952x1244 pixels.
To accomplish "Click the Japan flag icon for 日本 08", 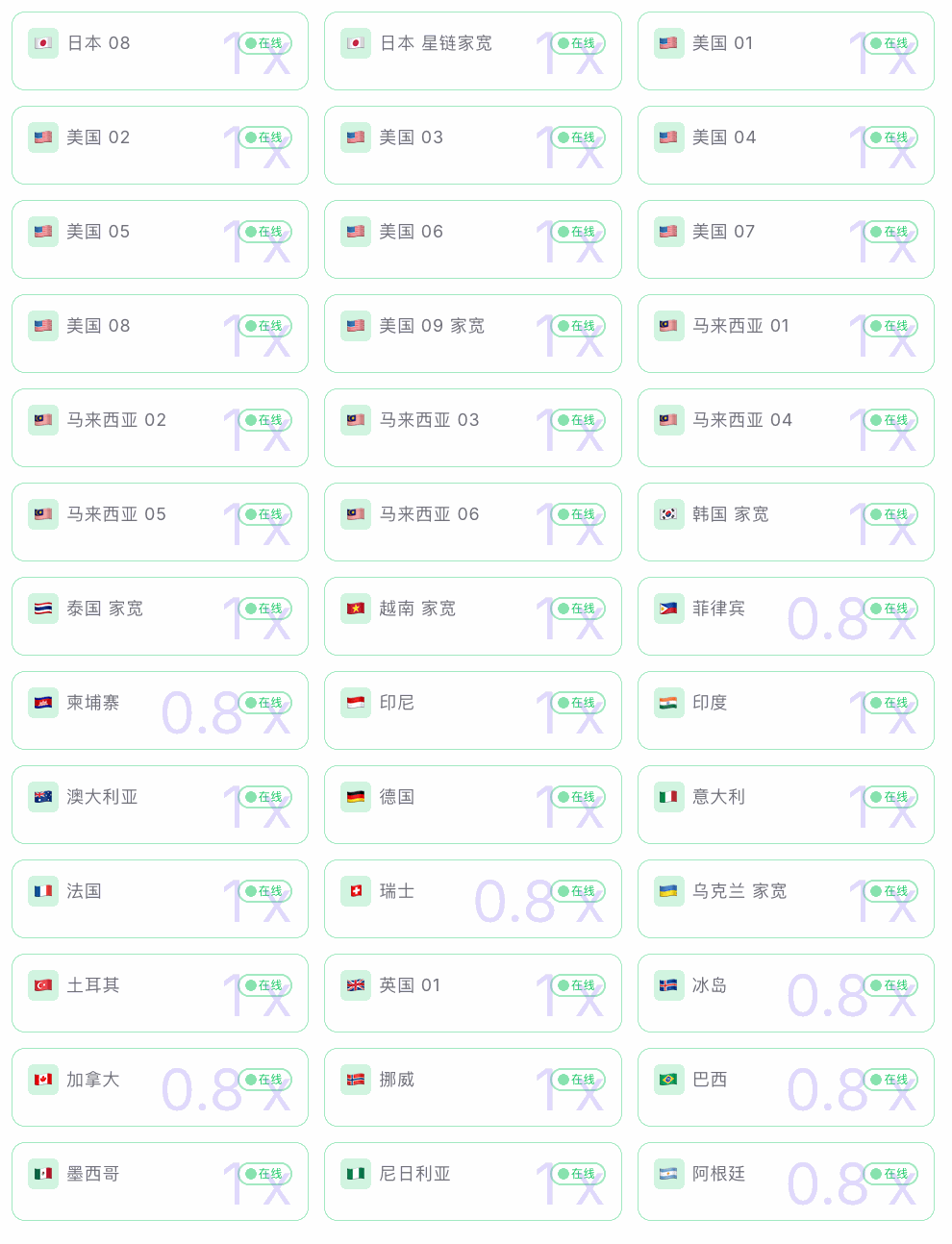I will point(43,43).
